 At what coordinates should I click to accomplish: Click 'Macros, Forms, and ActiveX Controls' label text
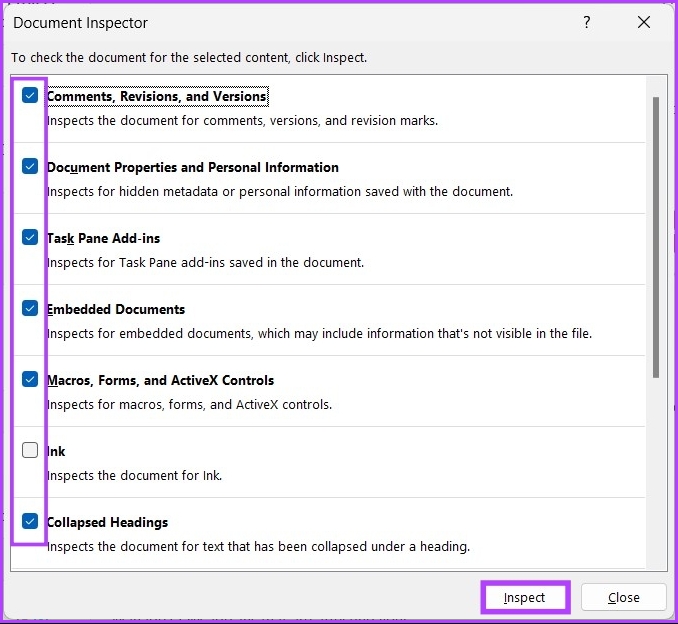point(160,381)
